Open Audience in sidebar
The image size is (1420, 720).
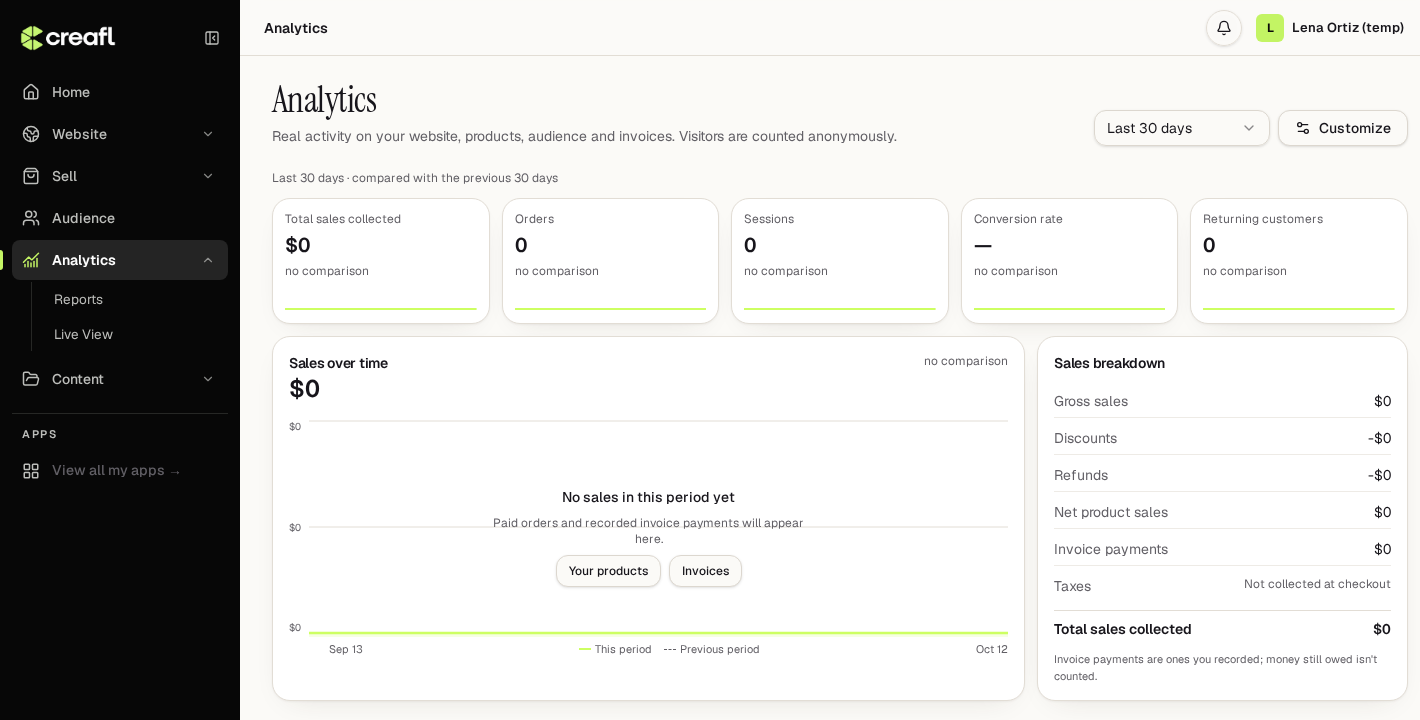click(120, 218)
